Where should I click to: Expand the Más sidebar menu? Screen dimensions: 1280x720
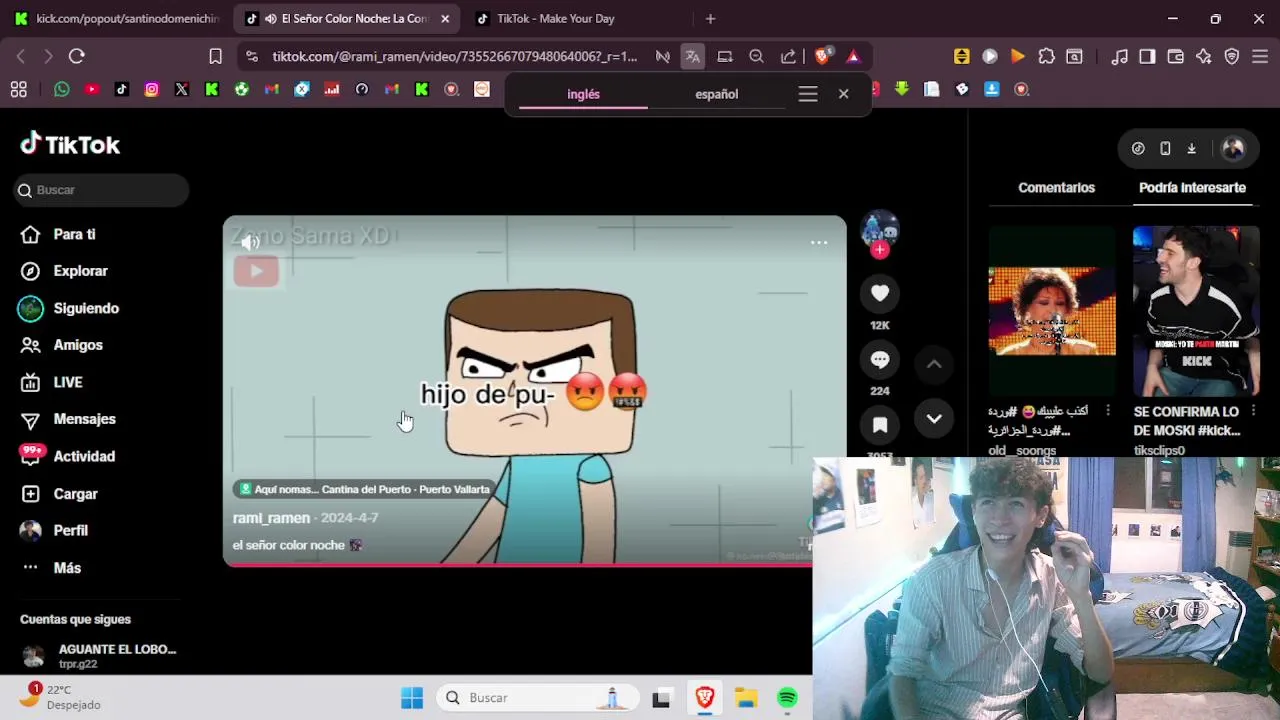click(50, 568)
